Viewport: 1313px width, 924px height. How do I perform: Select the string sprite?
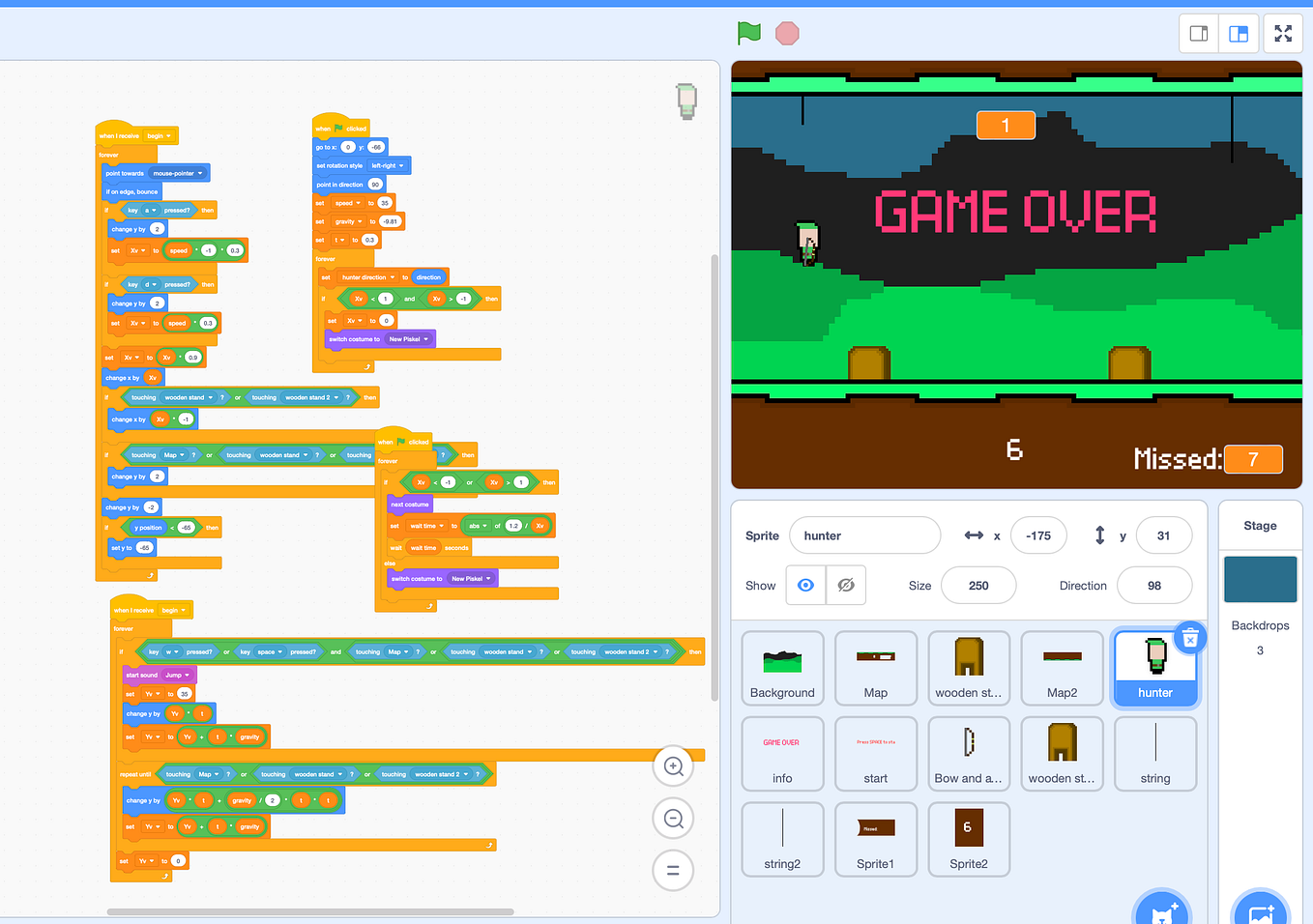pos(1155,754)
